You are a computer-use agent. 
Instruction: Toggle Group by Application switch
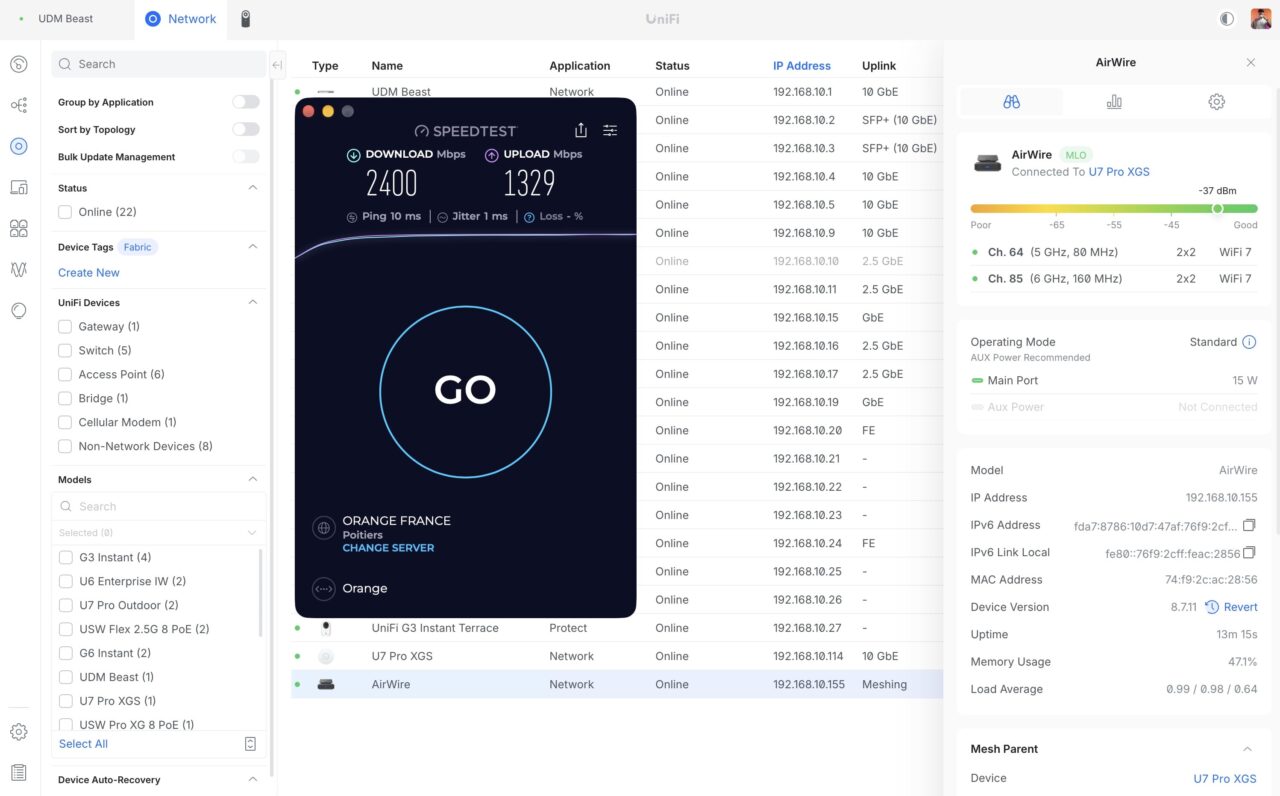[246, 102]
